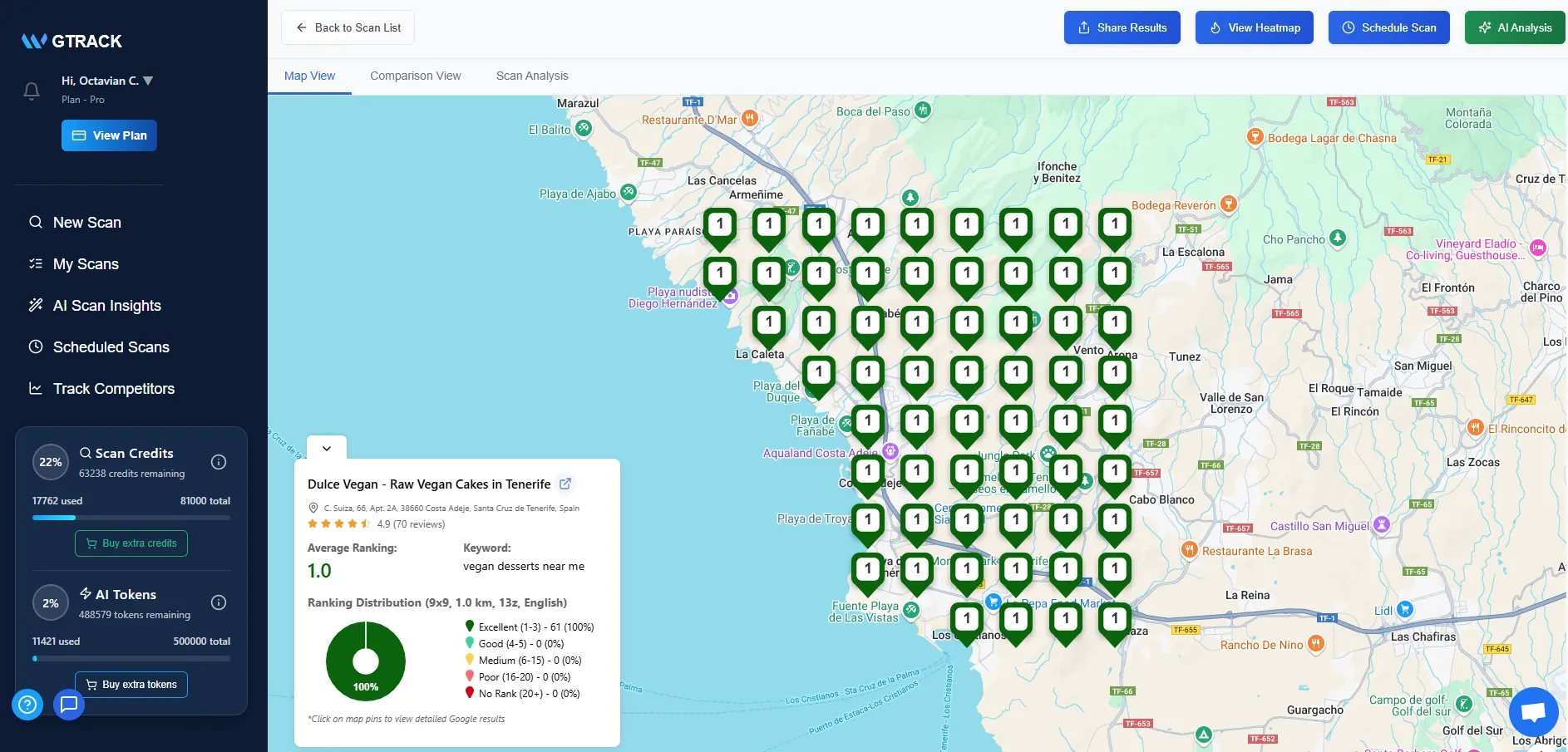Click the GTRACK logo

tap(72, 41)
